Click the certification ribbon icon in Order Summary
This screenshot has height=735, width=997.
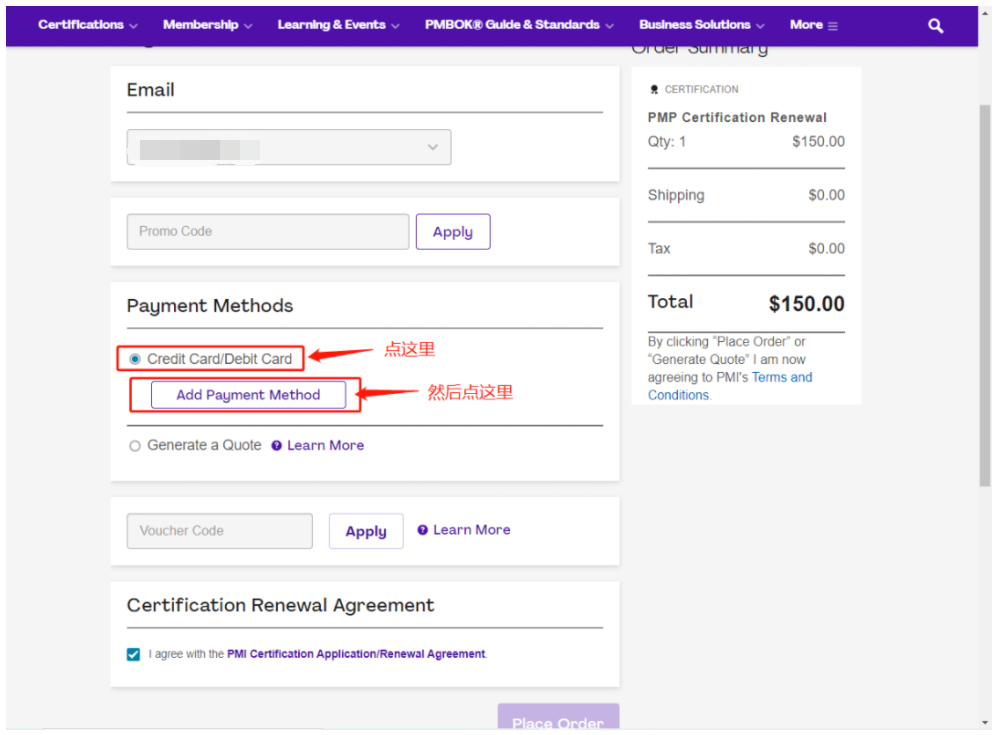[x=654, y=90]
